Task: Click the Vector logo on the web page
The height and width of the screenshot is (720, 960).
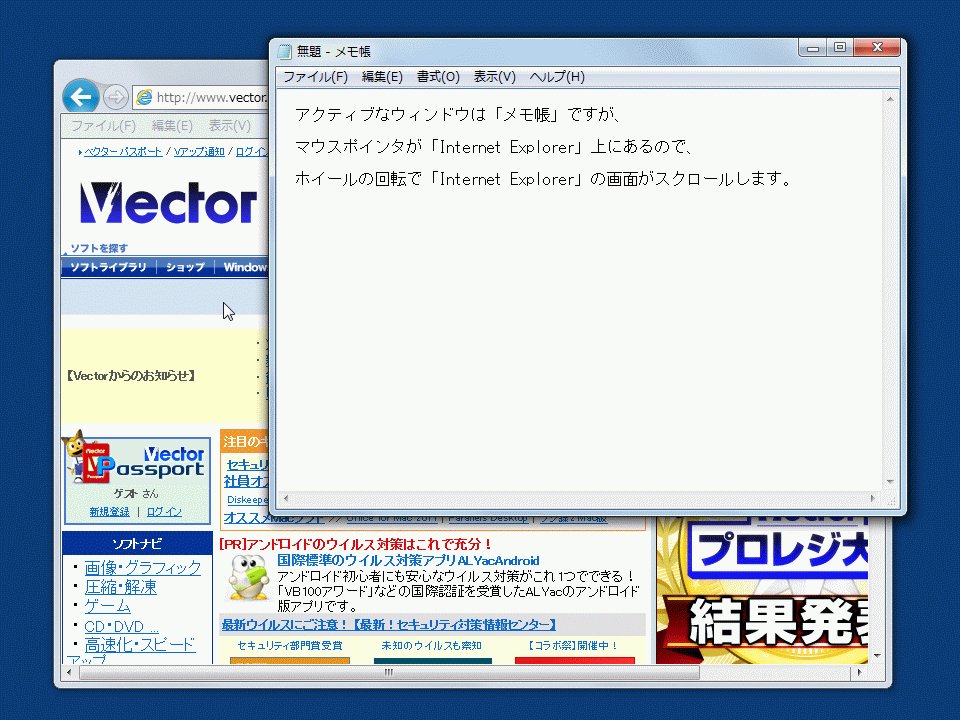Action: click(x=168, y=203)
